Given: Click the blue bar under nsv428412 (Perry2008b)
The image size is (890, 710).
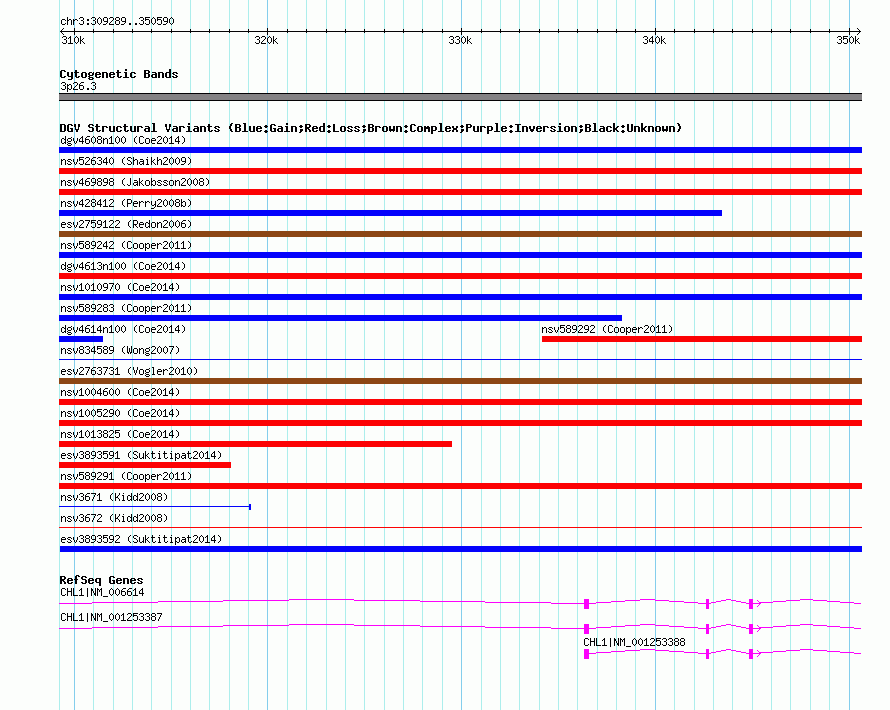Looking at the screenshot, I should (x=391, y=213).
